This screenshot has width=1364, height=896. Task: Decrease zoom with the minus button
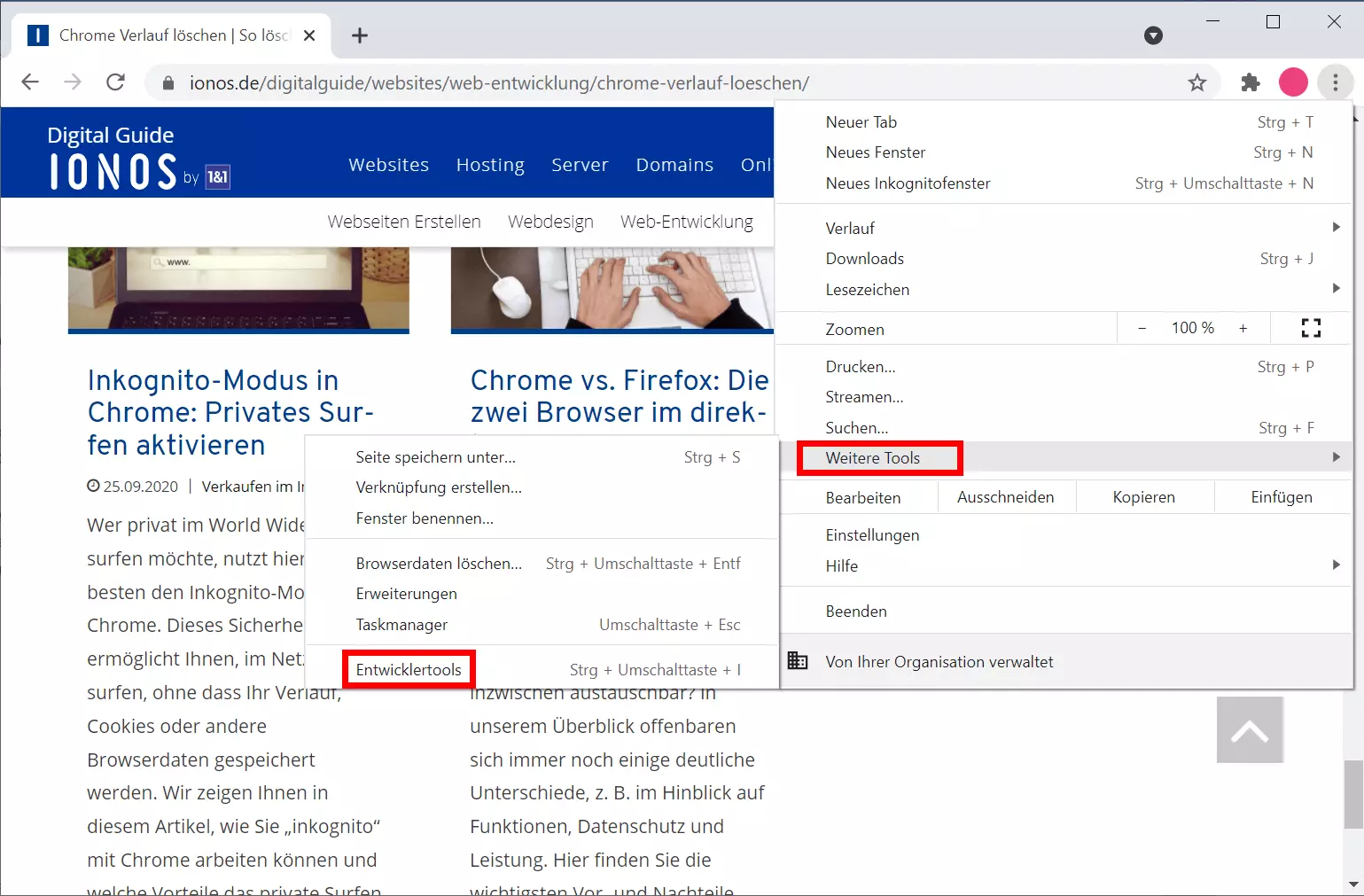tap(1142, 328)
